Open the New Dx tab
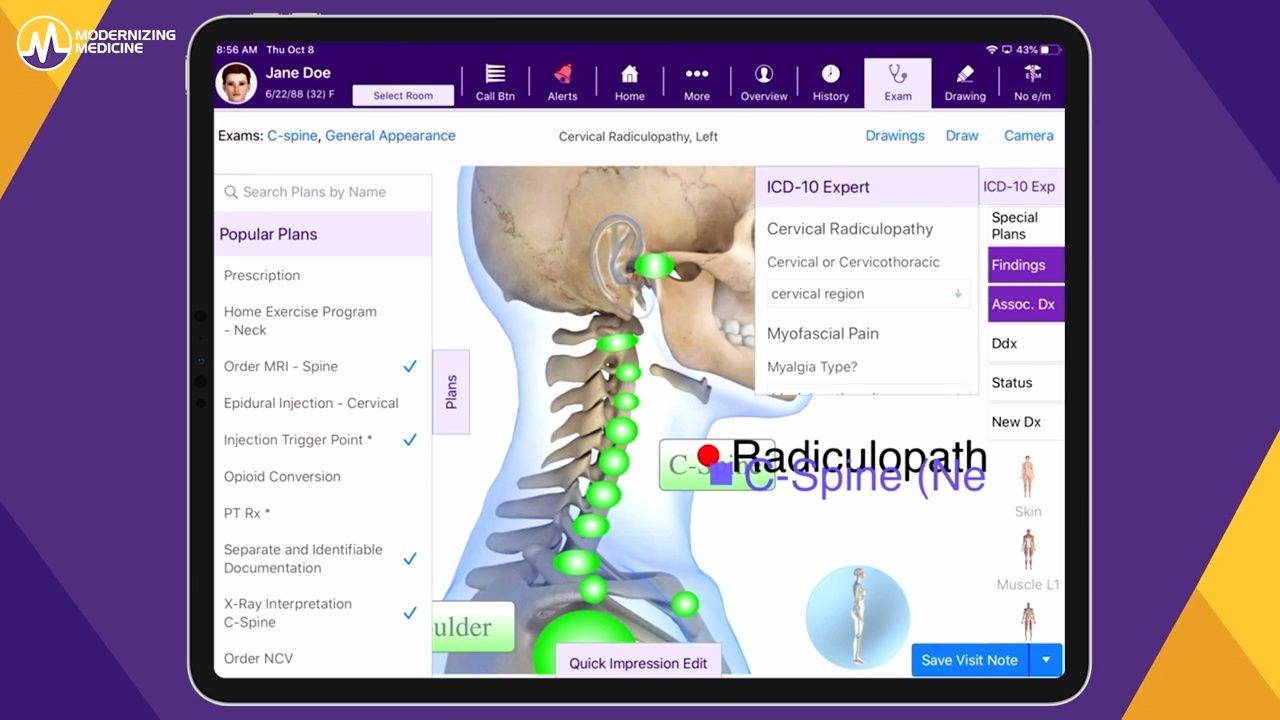 click(x=1026, y=422)
